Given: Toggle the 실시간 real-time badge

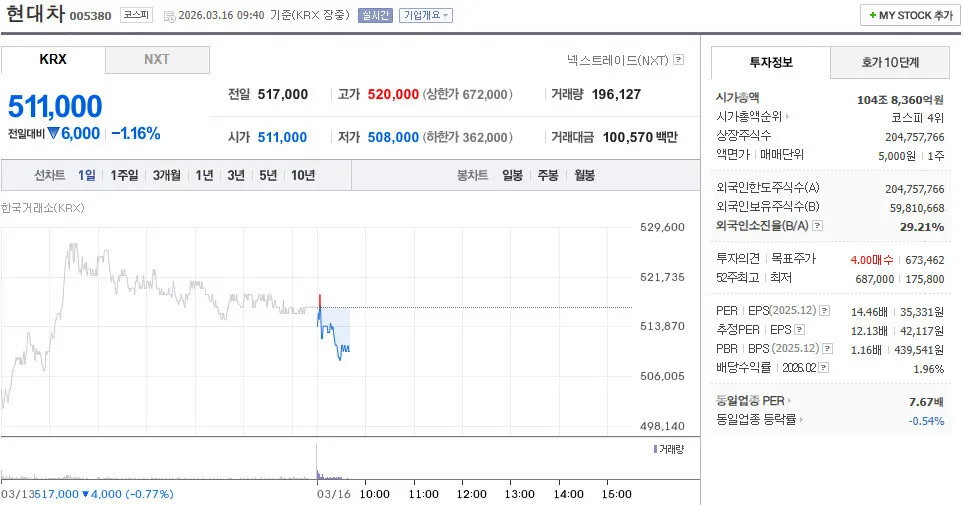Looking at the screenshot, I should [375, 15].
